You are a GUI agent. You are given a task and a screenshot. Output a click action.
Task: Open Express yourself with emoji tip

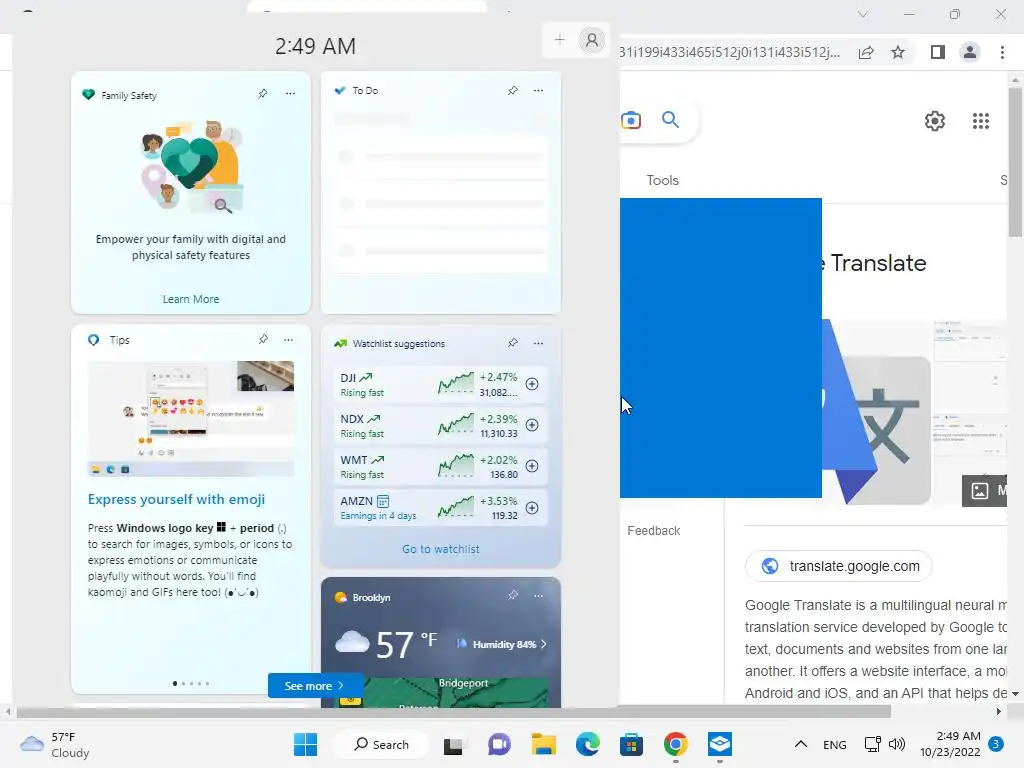click(x=176, y=500)
